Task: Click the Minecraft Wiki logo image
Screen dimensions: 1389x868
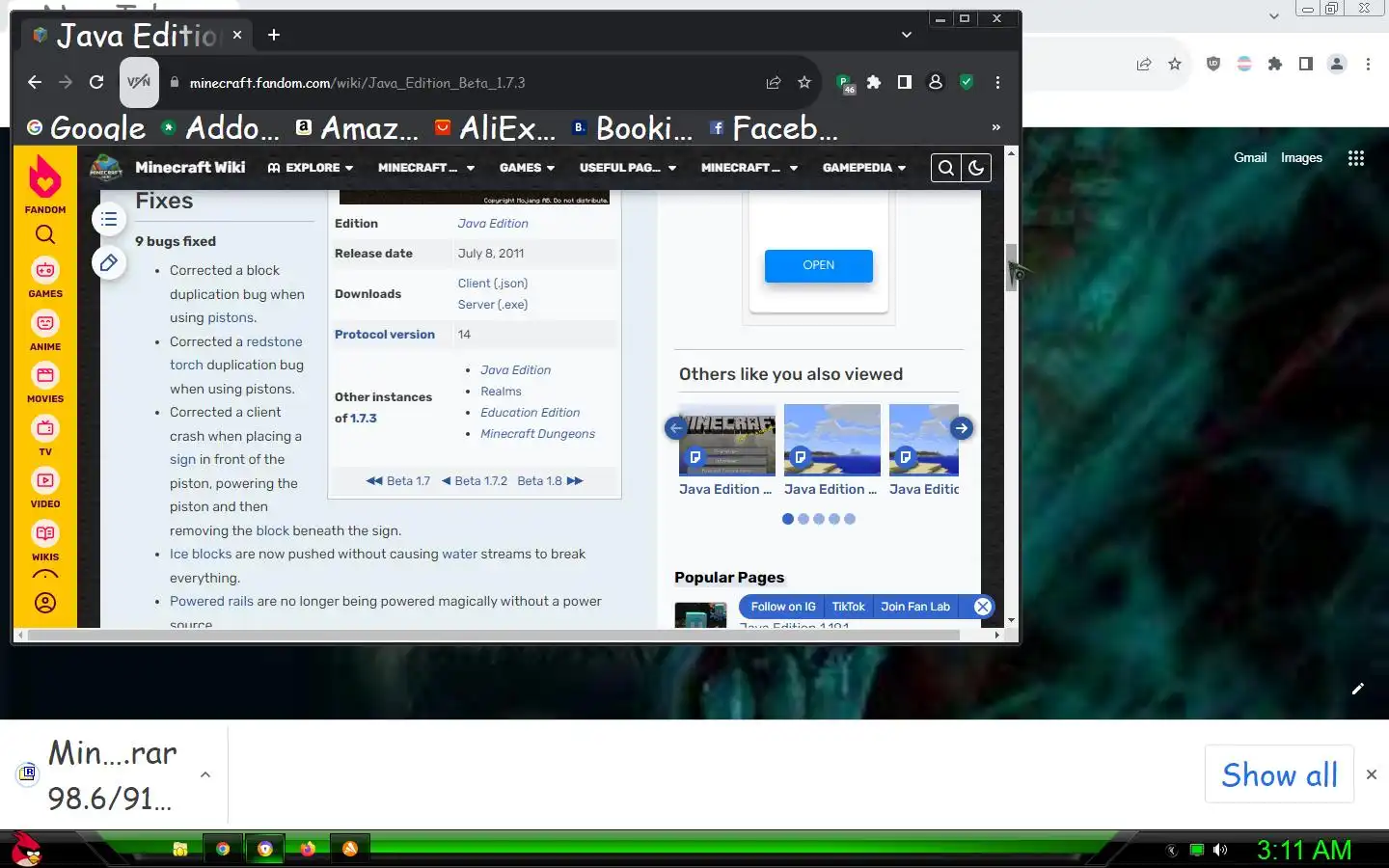Action: pyautogui.click(x=106, y=168)
